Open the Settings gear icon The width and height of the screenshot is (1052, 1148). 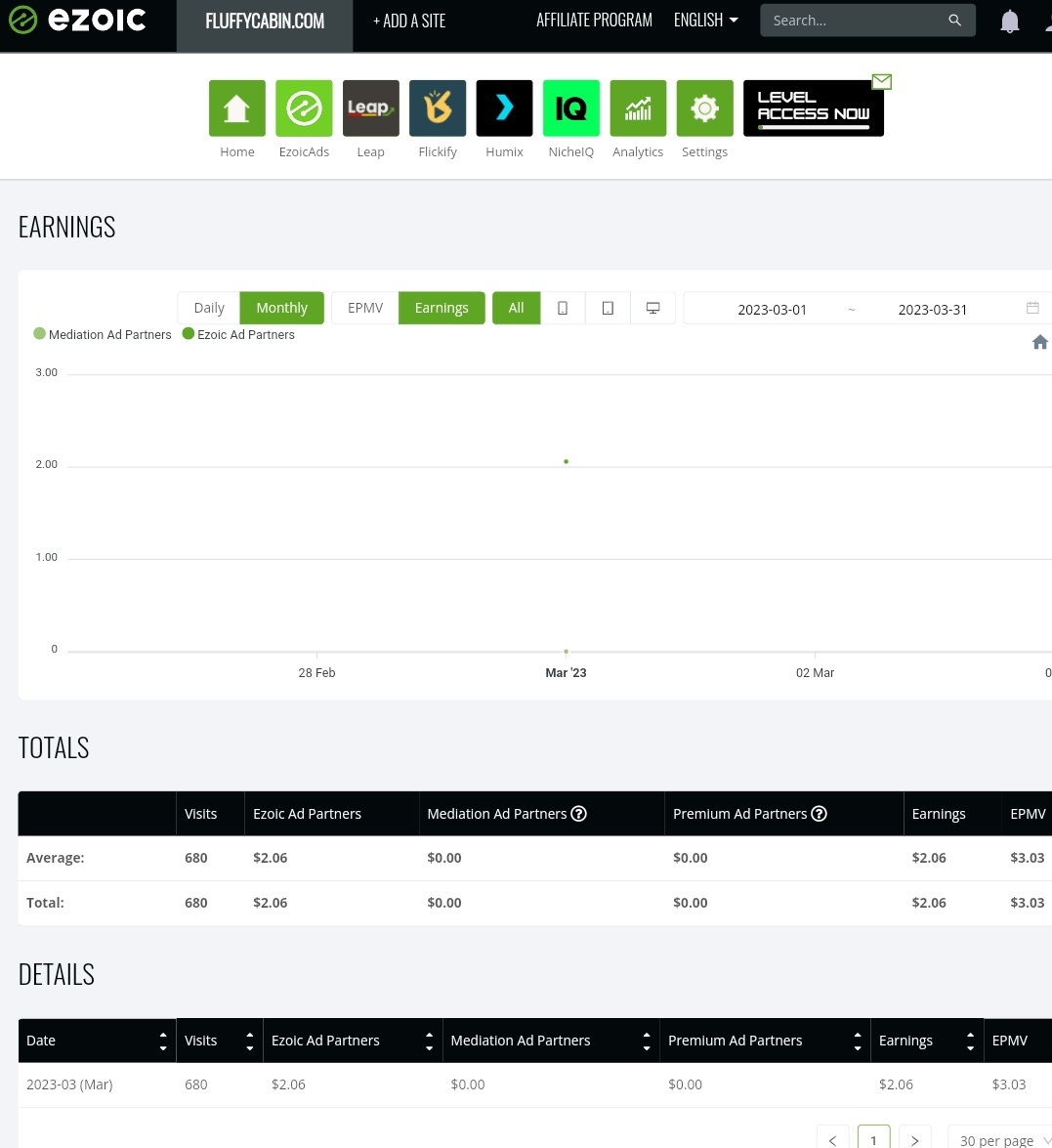coord(704,108)
